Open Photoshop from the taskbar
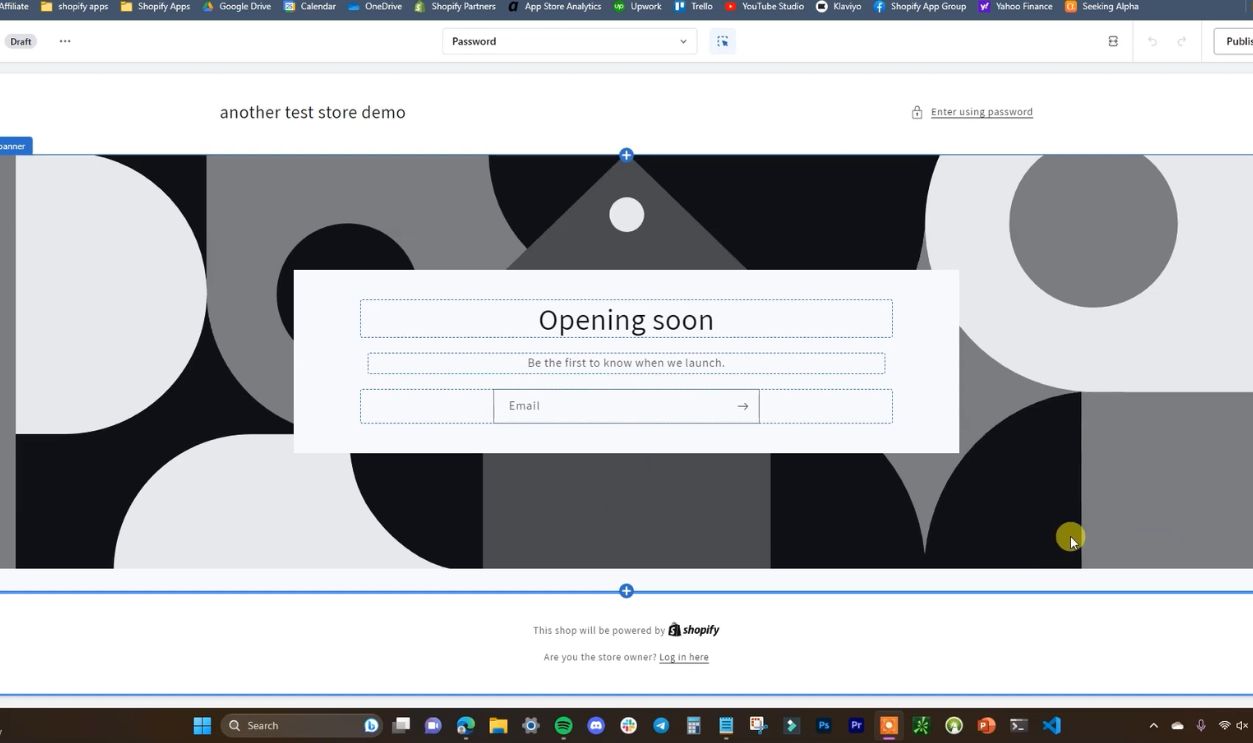This screenshot has width=1253, height=743. [x=823, y=725]
